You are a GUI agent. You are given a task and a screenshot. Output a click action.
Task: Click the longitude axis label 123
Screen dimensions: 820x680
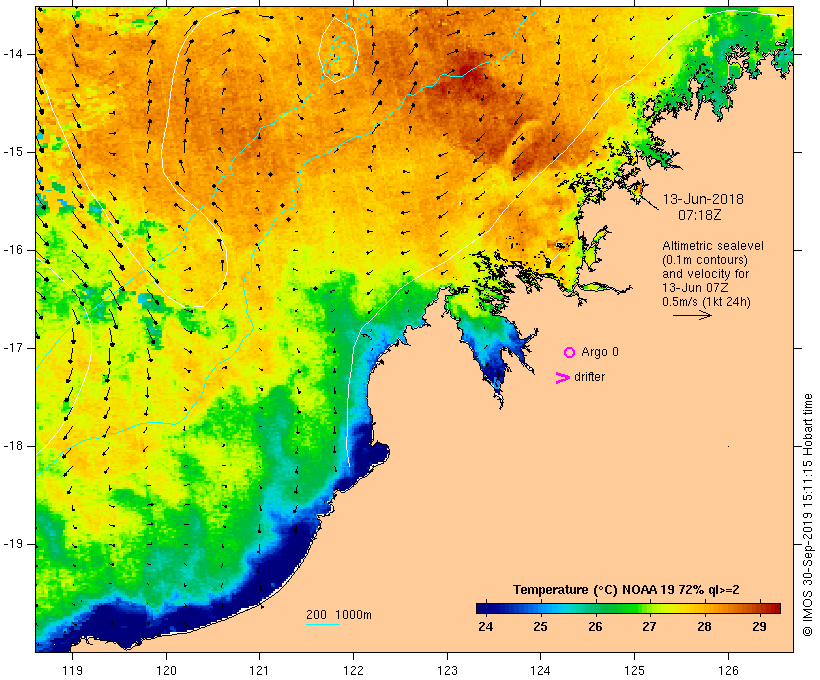447,670
